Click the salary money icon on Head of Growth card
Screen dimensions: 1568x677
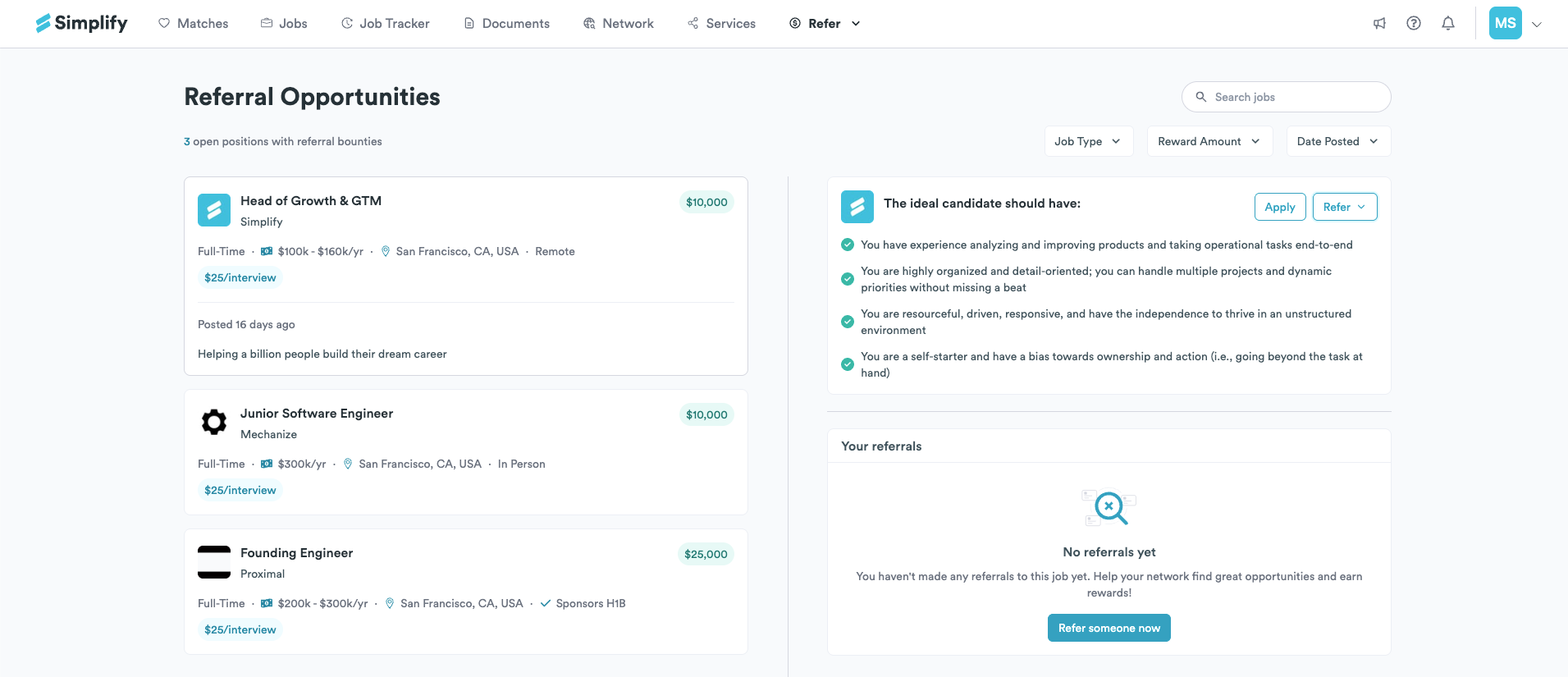tap(267, 251)
